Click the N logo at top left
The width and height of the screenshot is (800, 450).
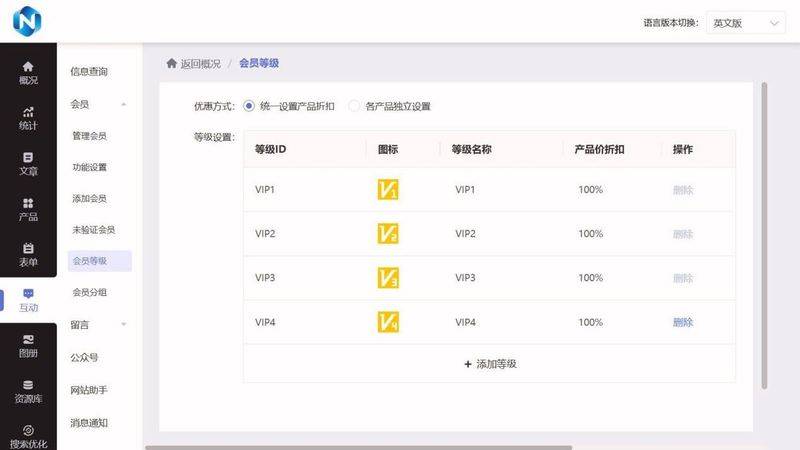point(27,21)
